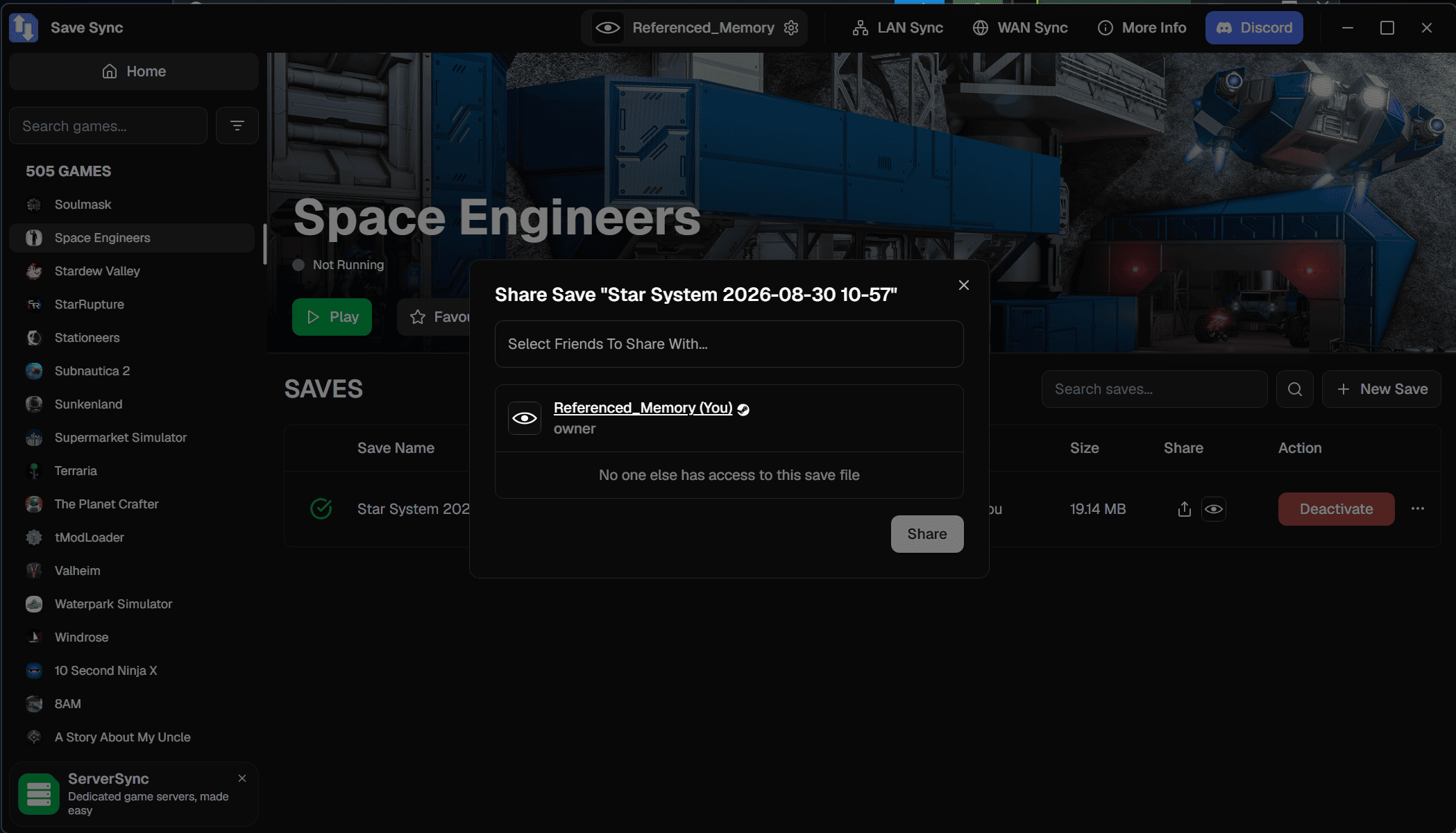
Task: Click the Size column header
Action: tap(1084, 448)
